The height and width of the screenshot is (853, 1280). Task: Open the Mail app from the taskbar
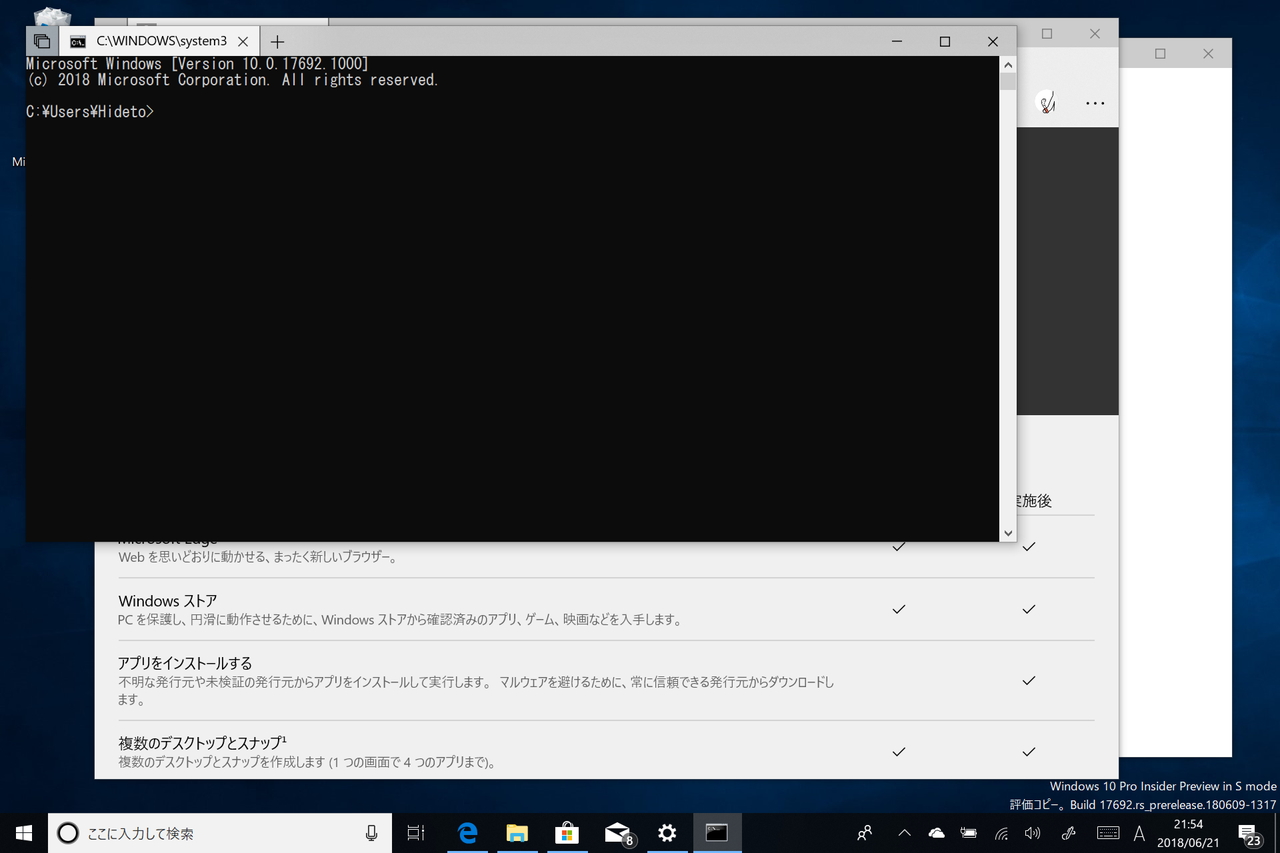(617, 833)
